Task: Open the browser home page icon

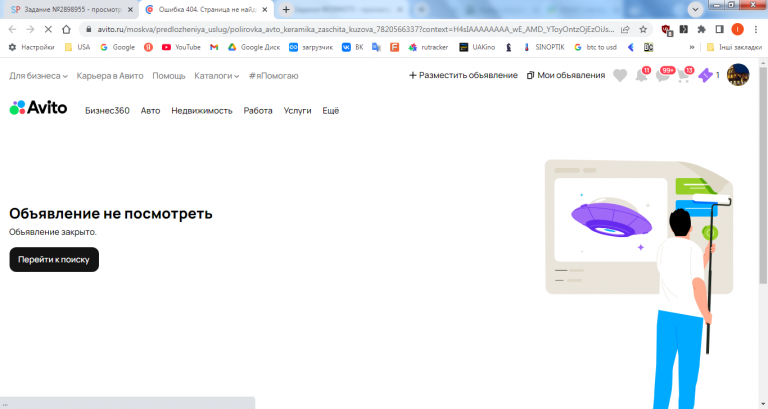Action: tap(66, 29)
